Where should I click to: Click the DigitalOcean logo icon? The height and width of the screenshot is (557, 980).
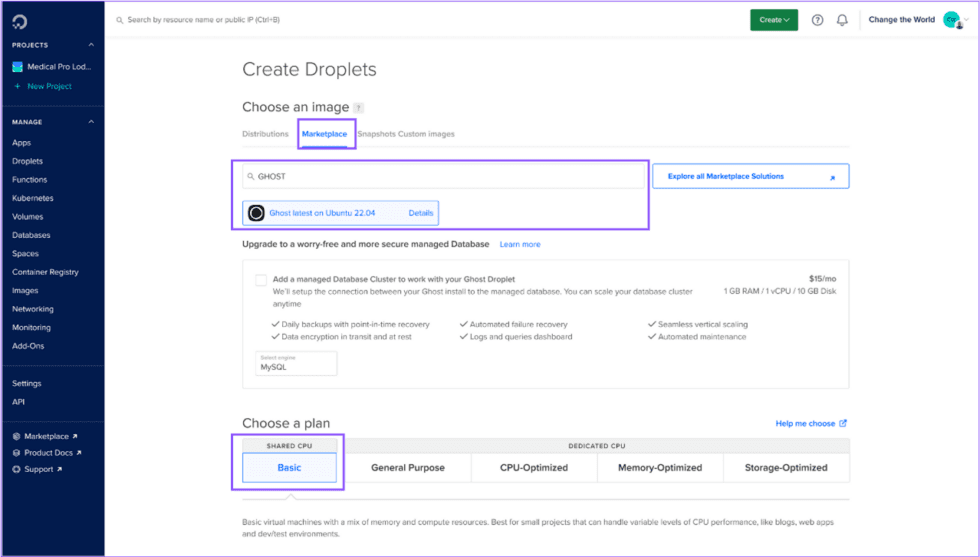20,21
